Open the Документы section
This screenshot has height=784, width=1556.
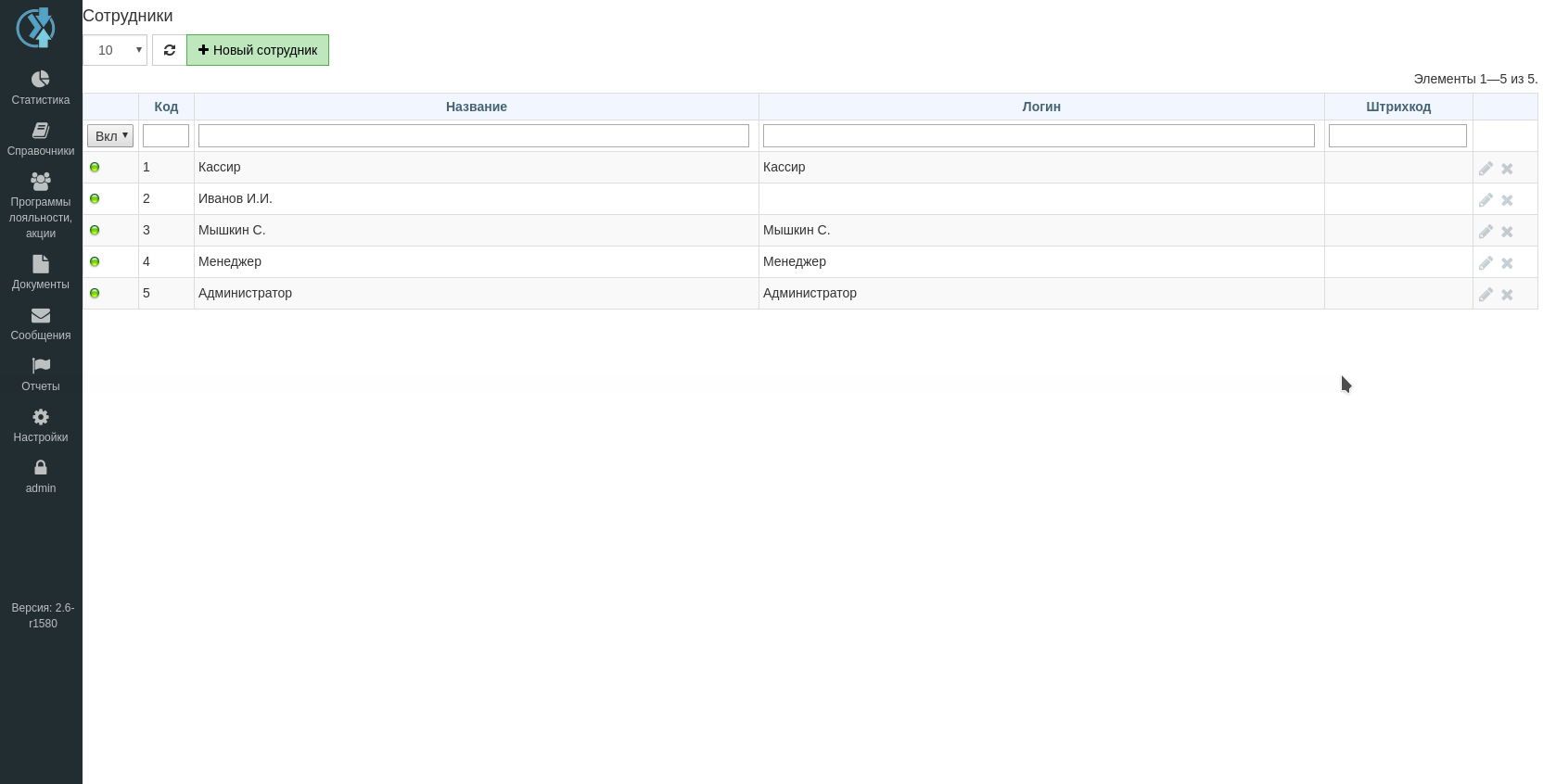pyautogui.click(x=41, y=272)
